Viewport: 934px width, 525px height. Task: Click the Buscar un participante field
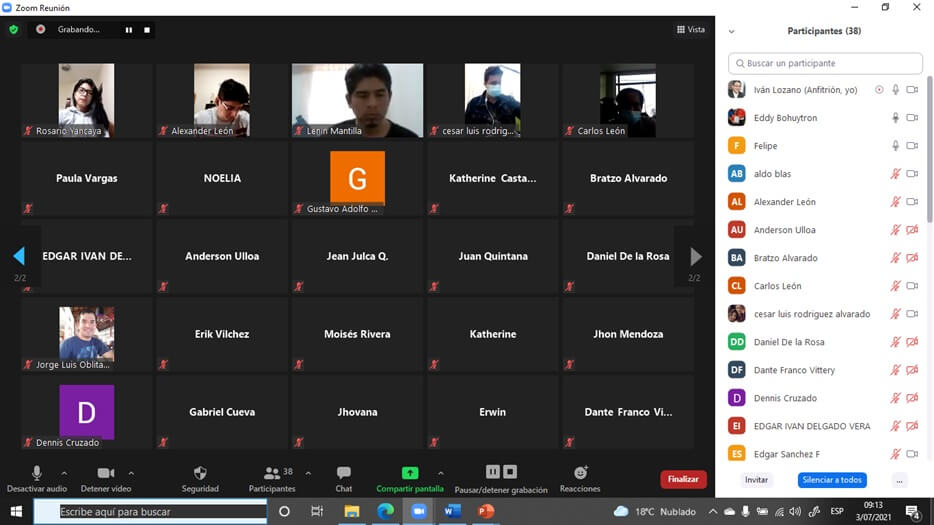pos(825,63)
